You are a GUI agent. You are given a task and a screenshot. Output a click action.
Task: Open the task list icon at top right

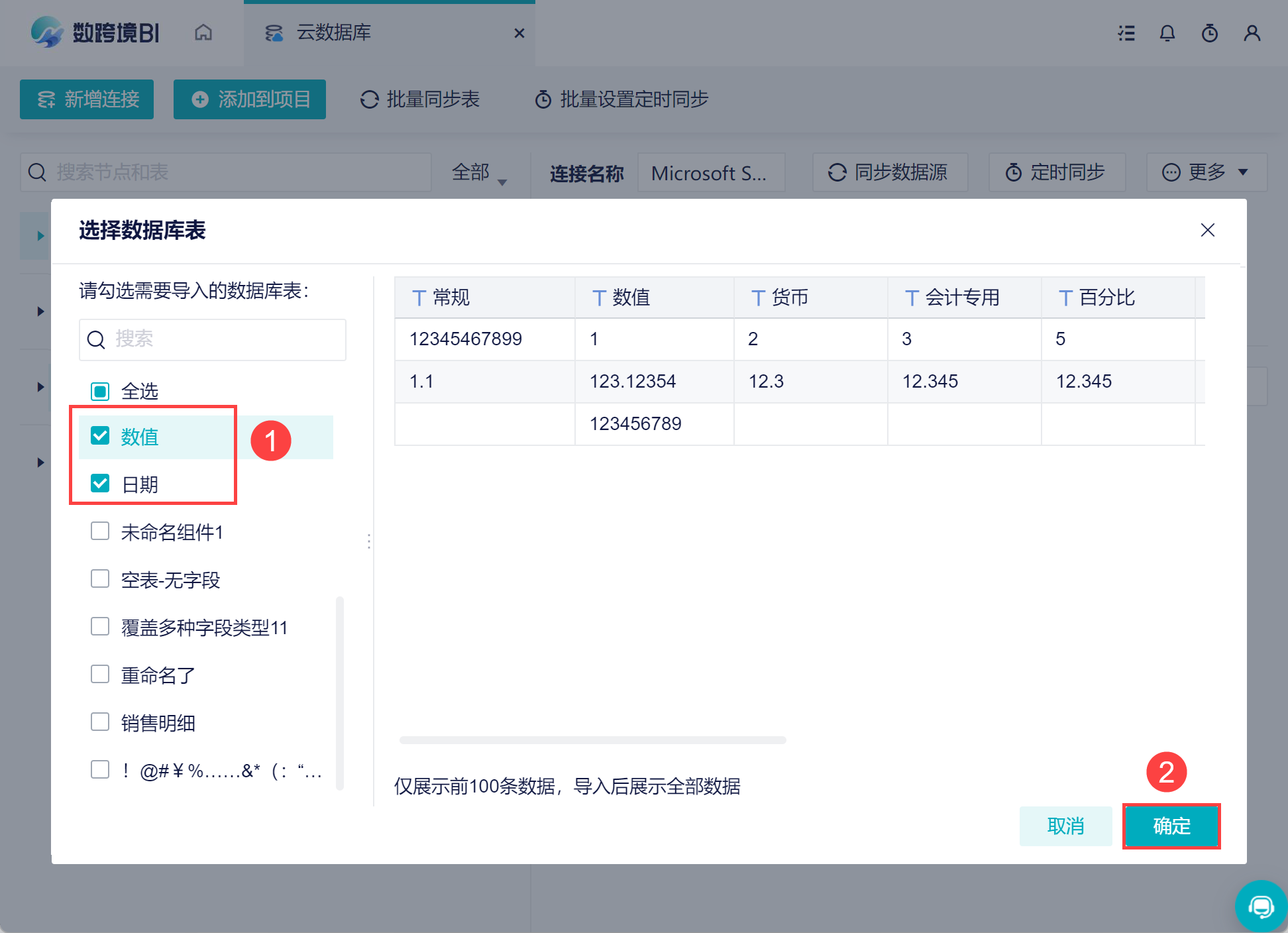pos(1126,33)
